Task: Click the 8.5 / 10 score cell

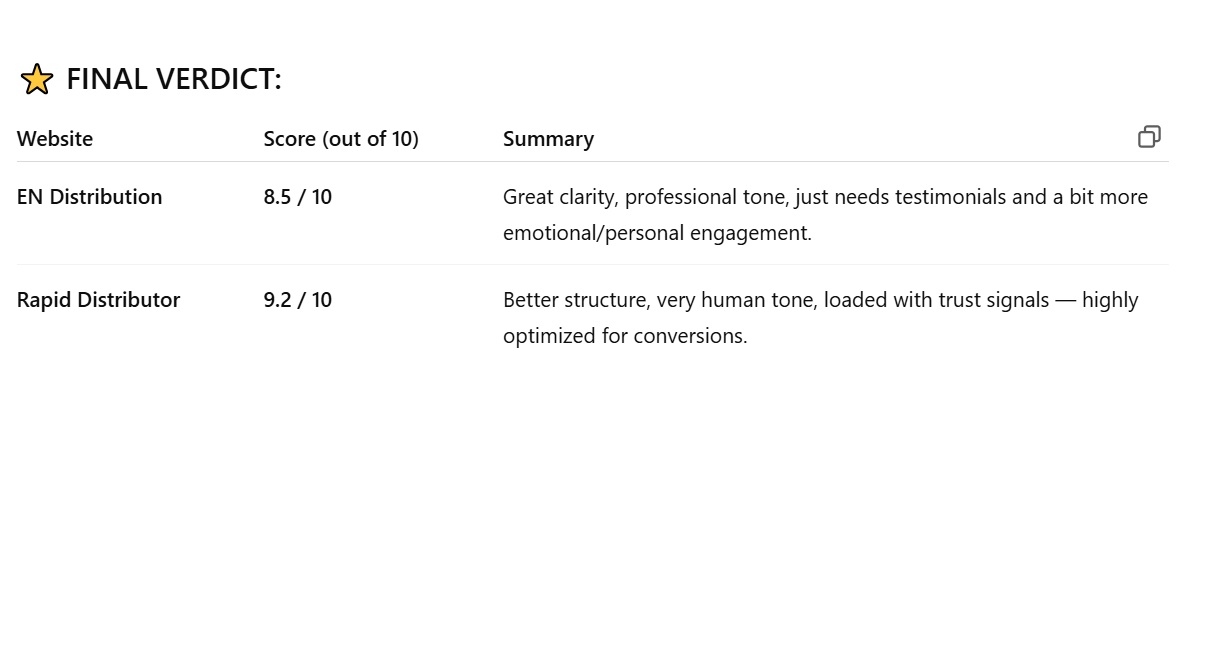Action: [x=298, y=197]
